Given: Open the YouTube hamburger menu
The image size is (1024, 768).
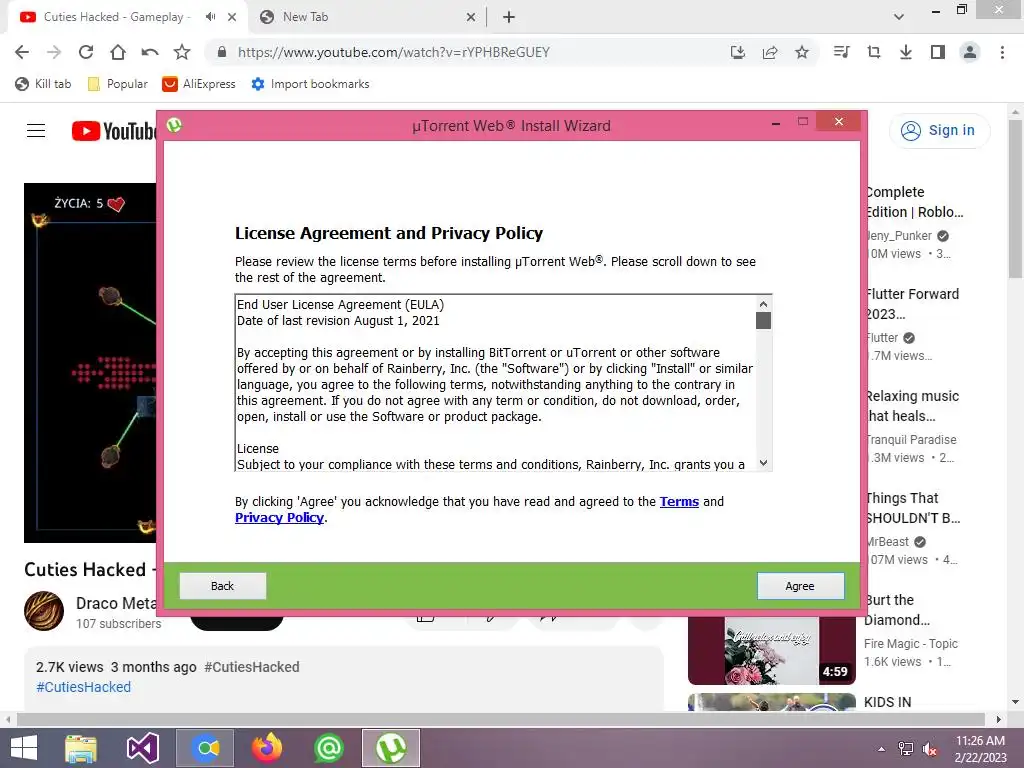Looking at the screenshot, I should [36, 131].
